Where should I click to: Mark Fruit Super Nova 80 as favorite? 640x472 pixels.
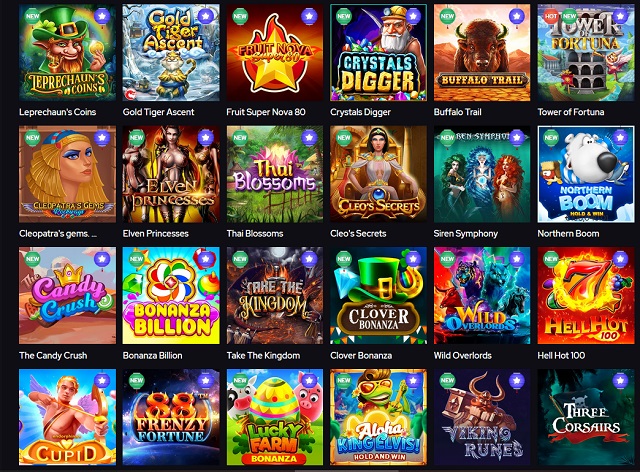coord(309,16)
